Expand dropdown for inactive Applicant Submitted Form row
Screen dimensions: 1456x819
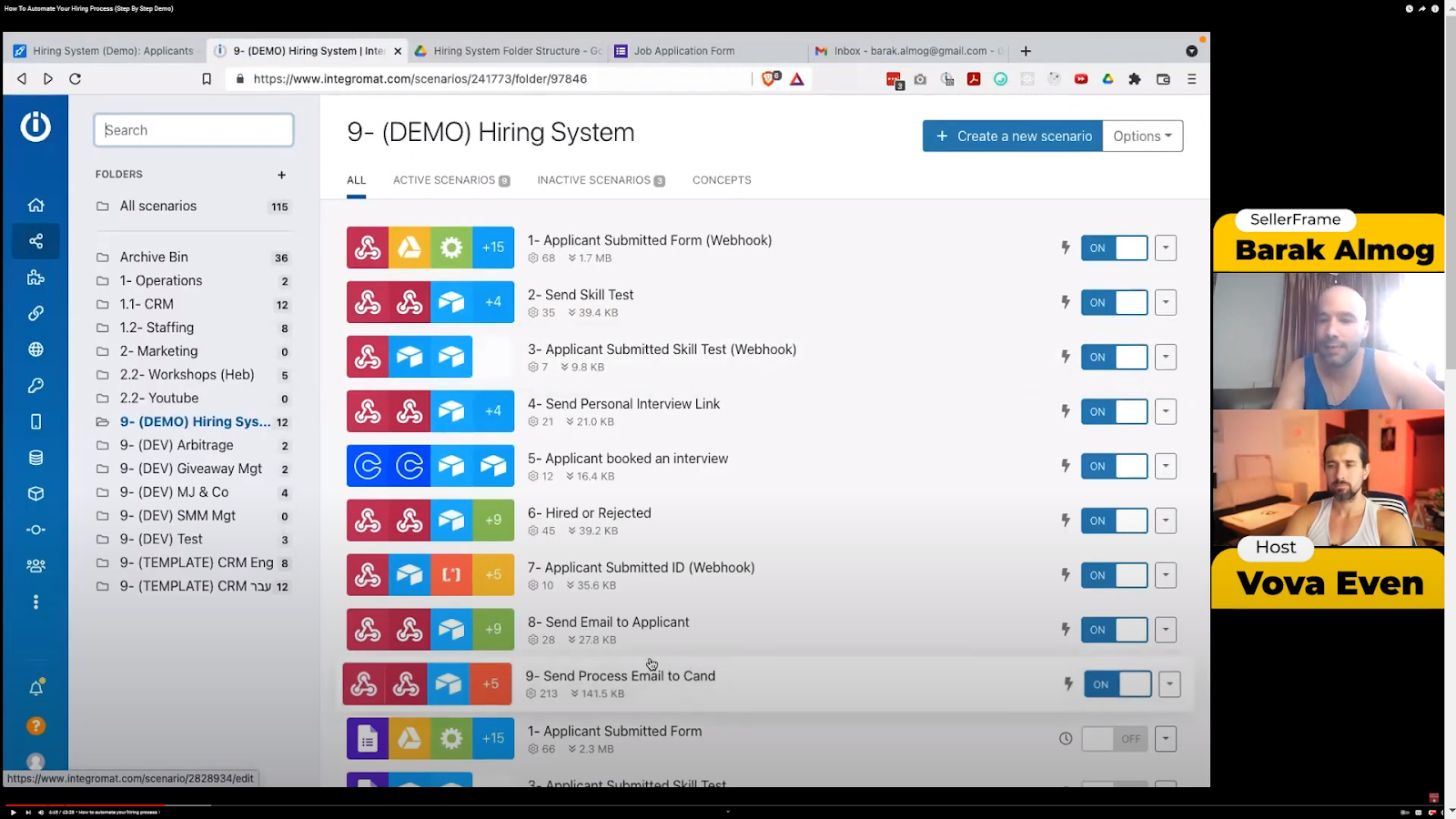coord(1166,739)
